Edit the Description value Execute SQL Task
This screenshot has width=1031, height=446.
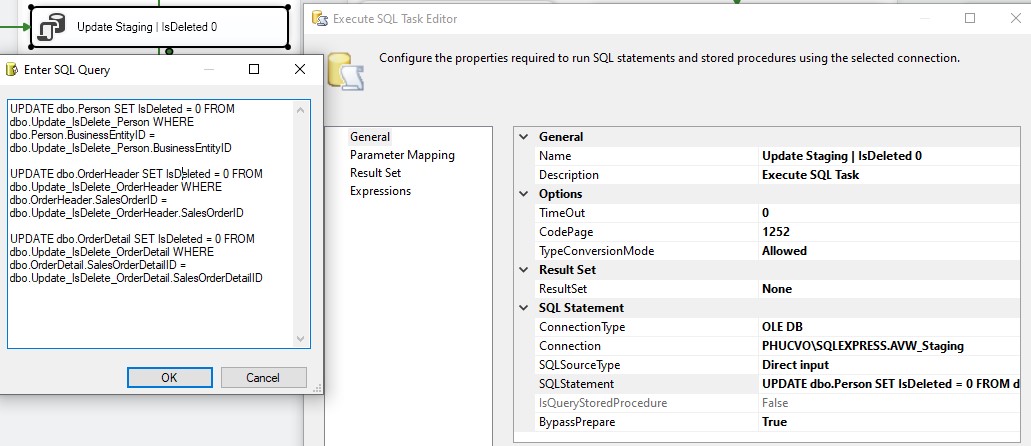coord(810,175)
